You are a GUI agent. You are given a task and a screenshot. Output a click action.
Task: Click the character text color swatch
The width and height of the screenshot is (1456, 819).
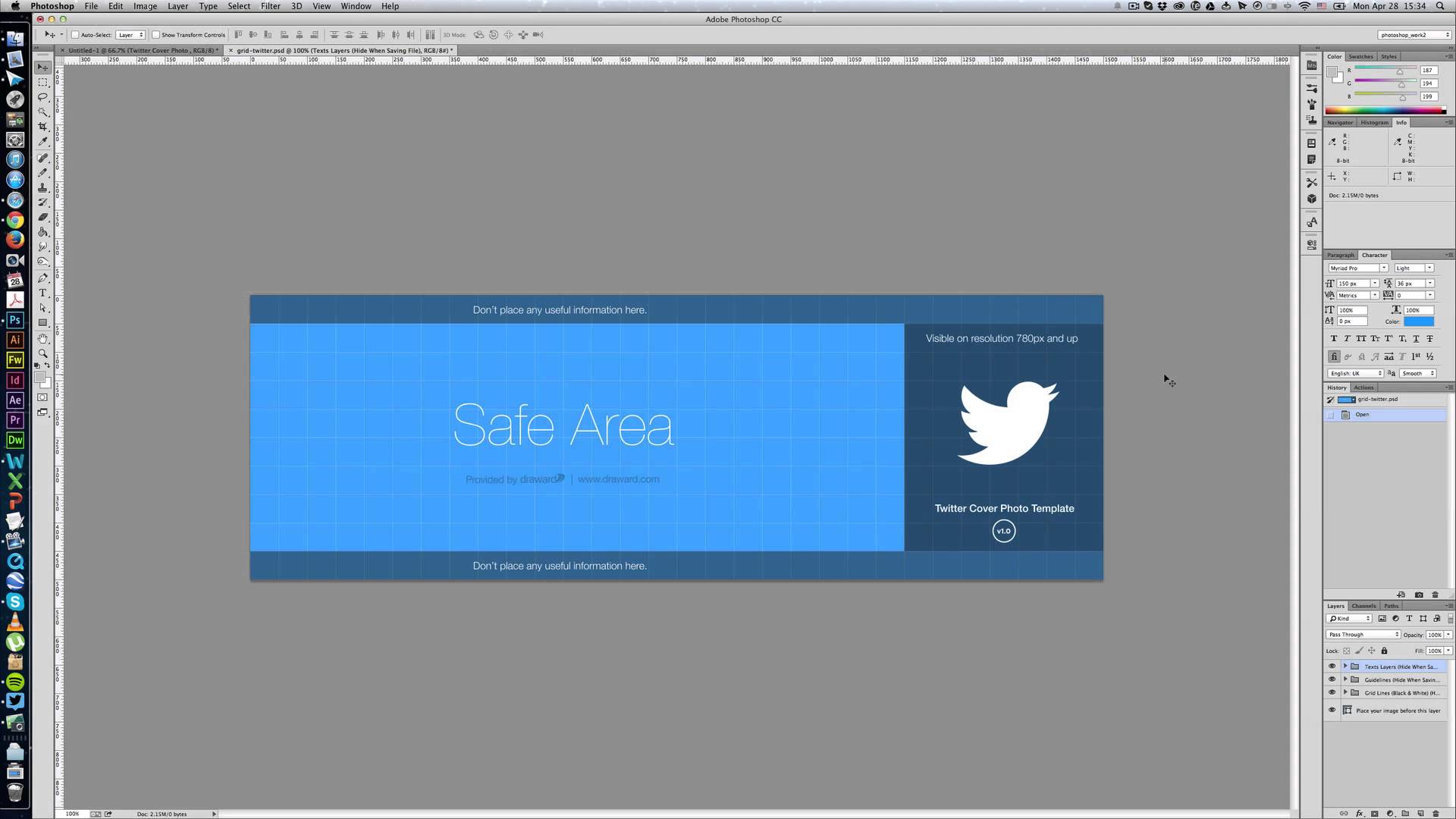[x=1418, y=322]
